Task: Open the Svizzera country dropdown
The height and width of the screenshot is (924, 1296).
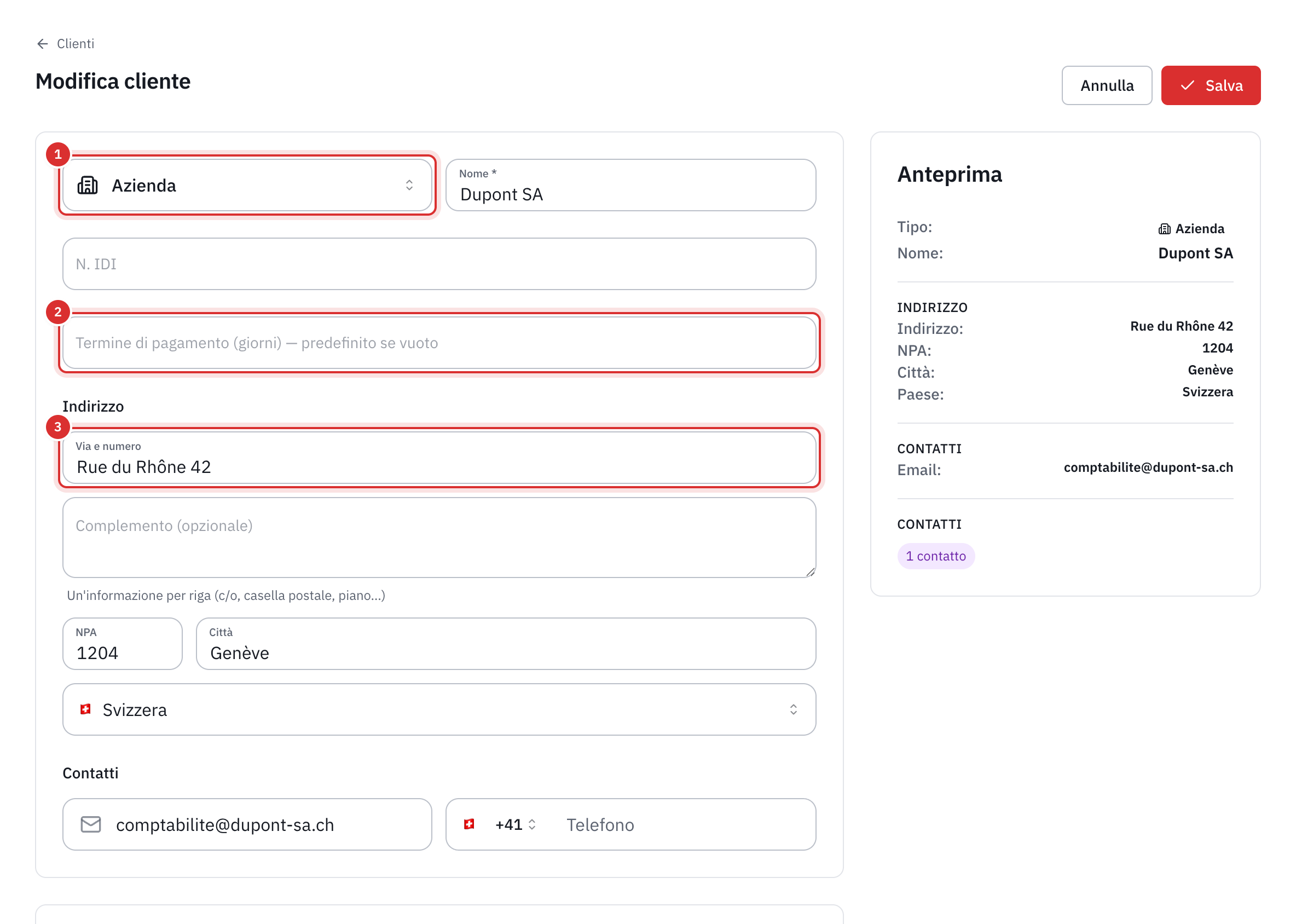Action: tap(439, 709)
